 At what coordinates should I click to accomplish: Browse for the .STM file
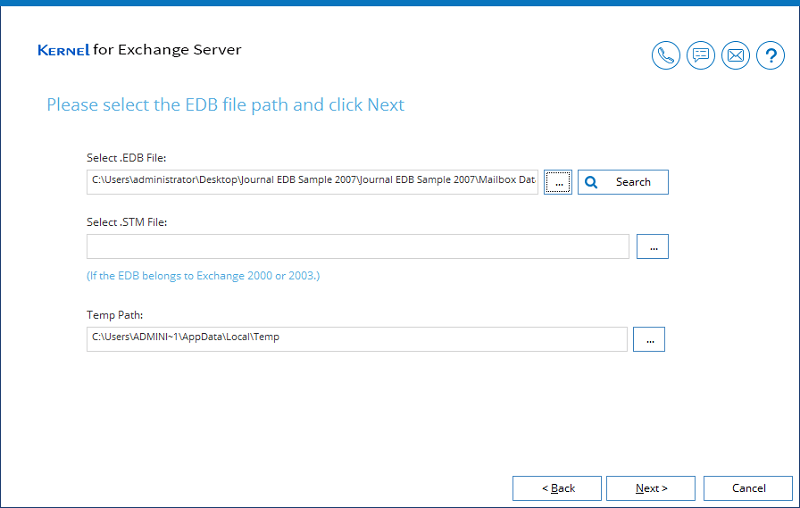tap(653, 247)
